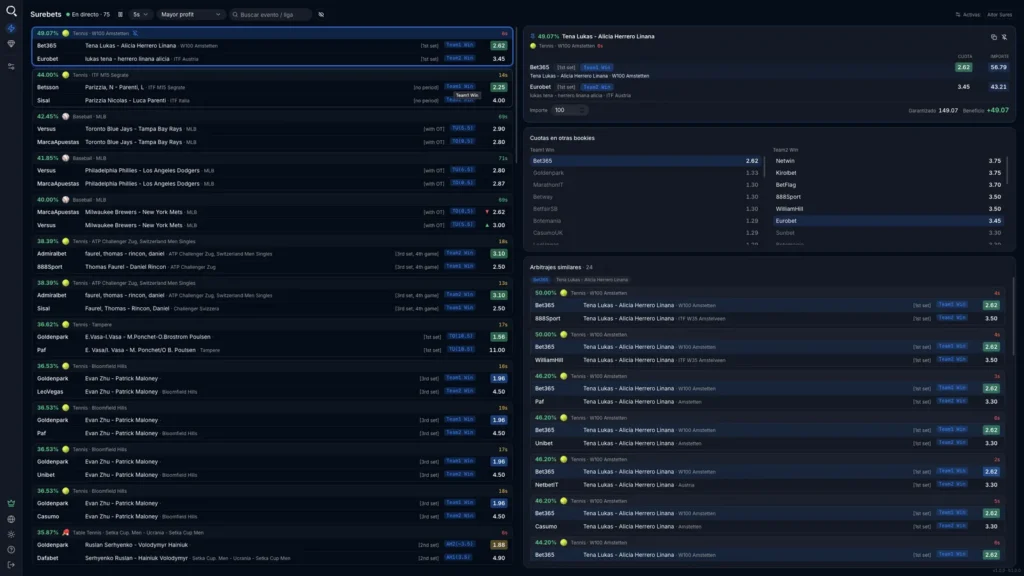The height and width of the screenshot is (576, 1024).
Task: Click the Bet365 odds 2.62 in the top surebet
Action: click(498, 46)
